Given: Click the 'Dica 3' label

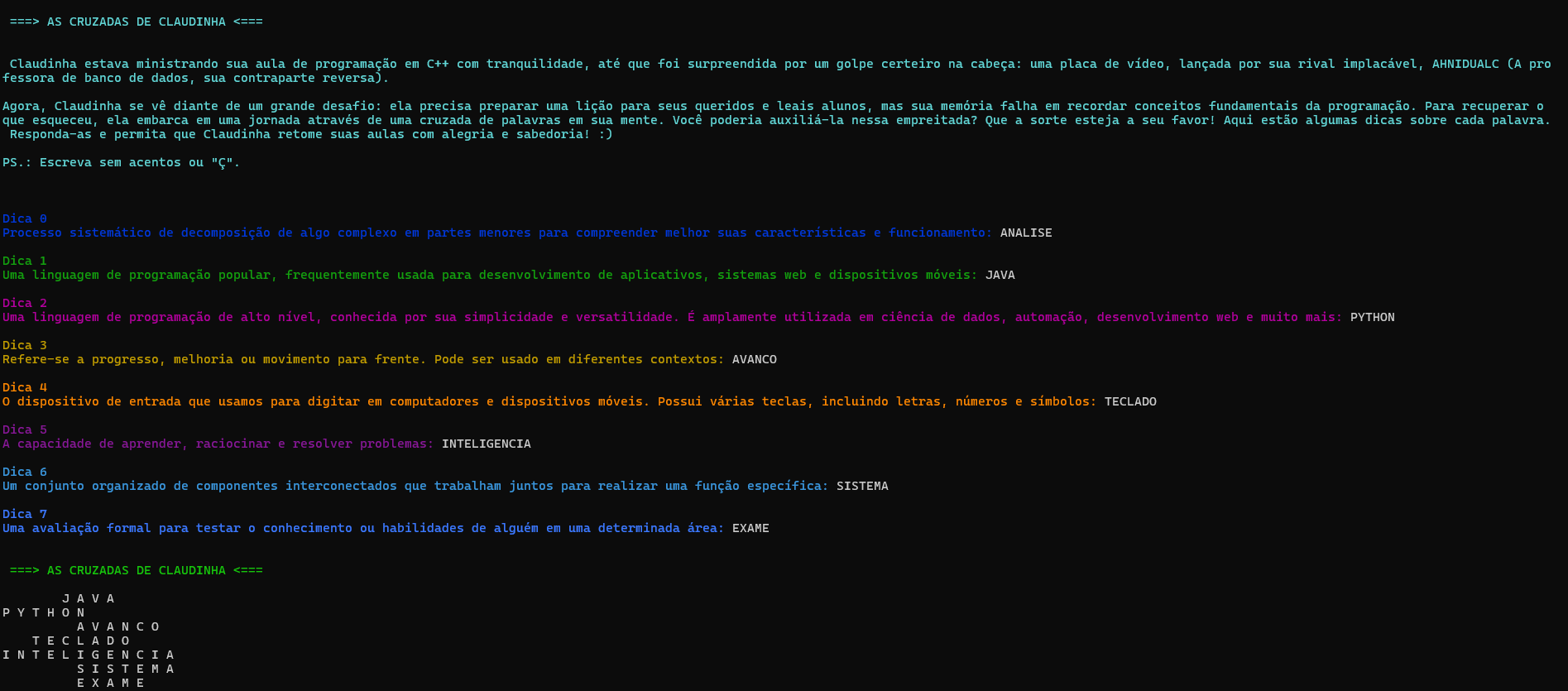Looking at the screenshot, I should [x=25, y=345].
